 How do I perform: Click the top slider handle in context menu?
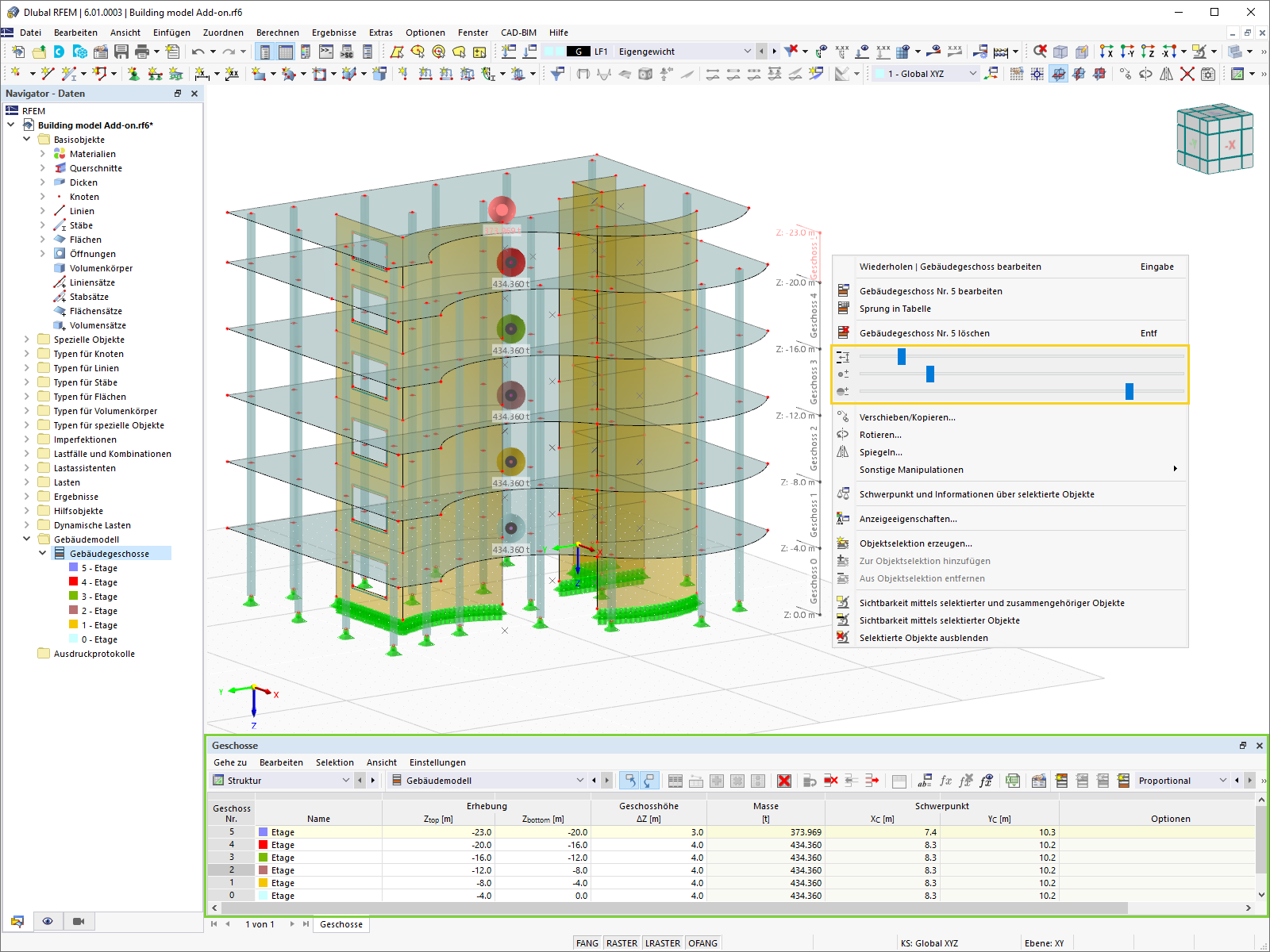tap(902, 356)
